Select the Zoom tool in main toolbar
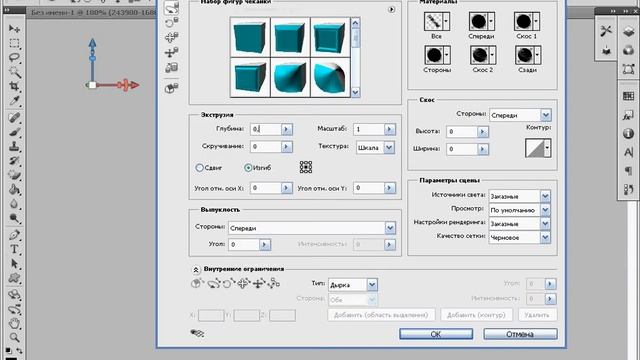 (x=14, y=338)
